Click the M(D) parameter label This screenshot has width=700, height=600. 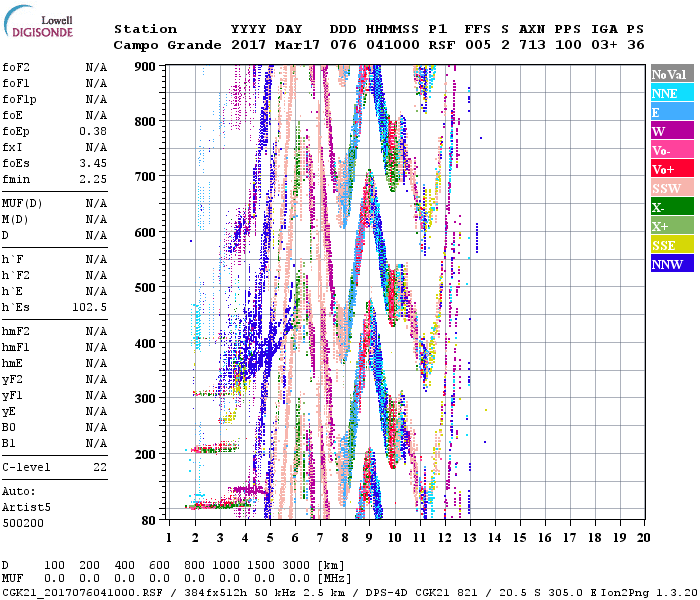tap(15, 220)
